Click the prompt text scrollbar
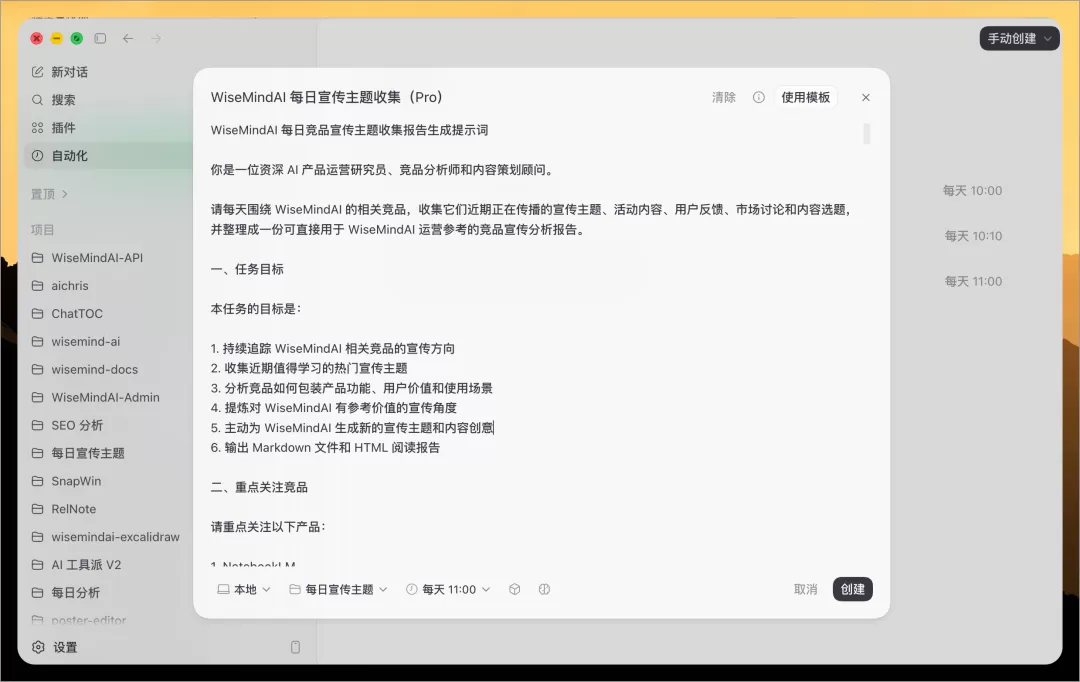Screen dimensions: 1080x682 coord(866,134)
